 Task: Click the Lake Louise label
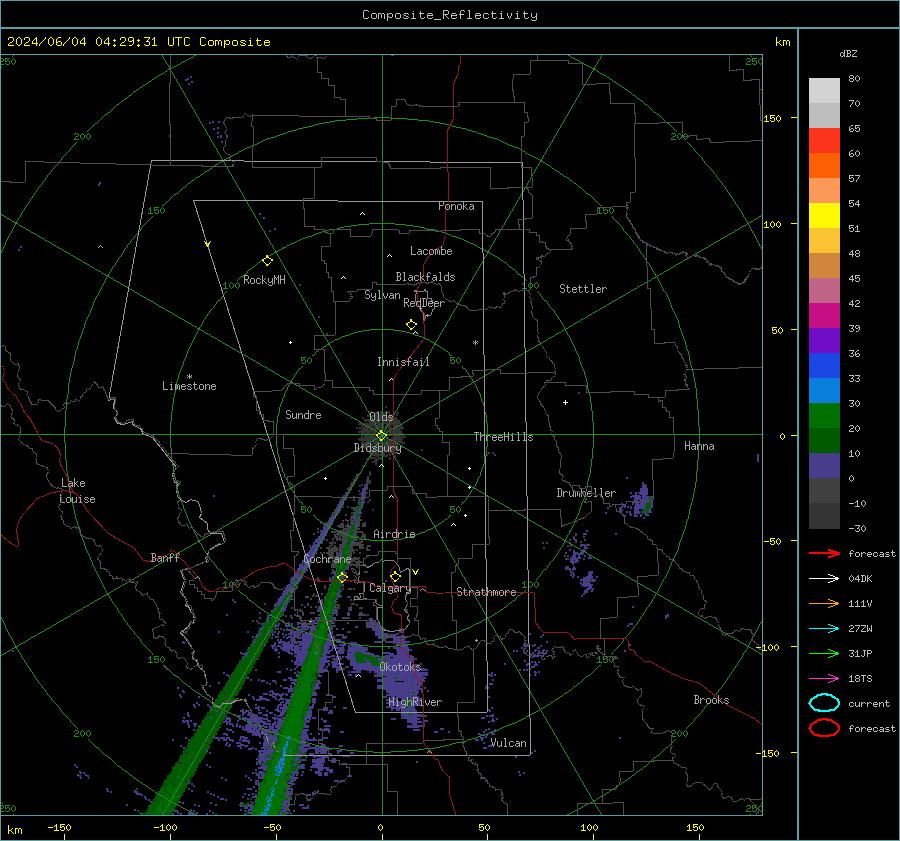[x=77, y=491]
